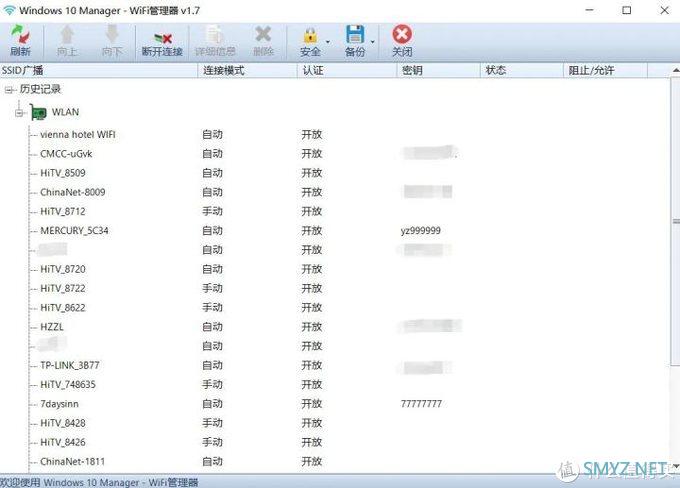The height and width of the screenshot is (488, 680).
Task: Click the vertical scrollbar up arrow
Action: click(x=676, y=70)
